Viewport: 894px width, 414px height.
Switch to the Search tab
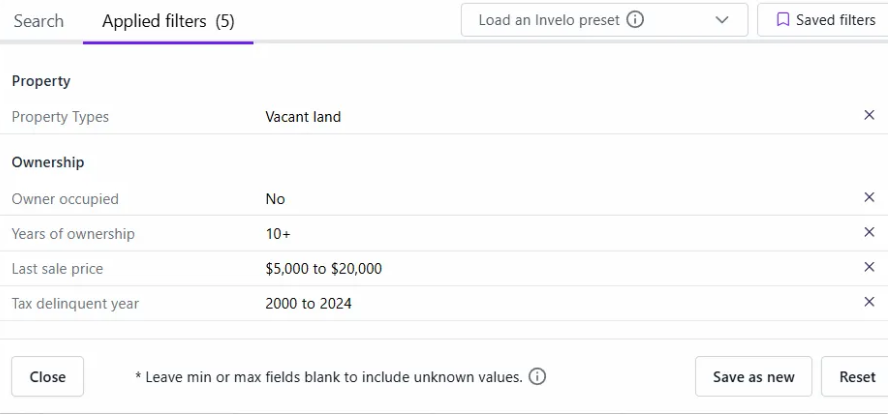(x=39, y=21)
